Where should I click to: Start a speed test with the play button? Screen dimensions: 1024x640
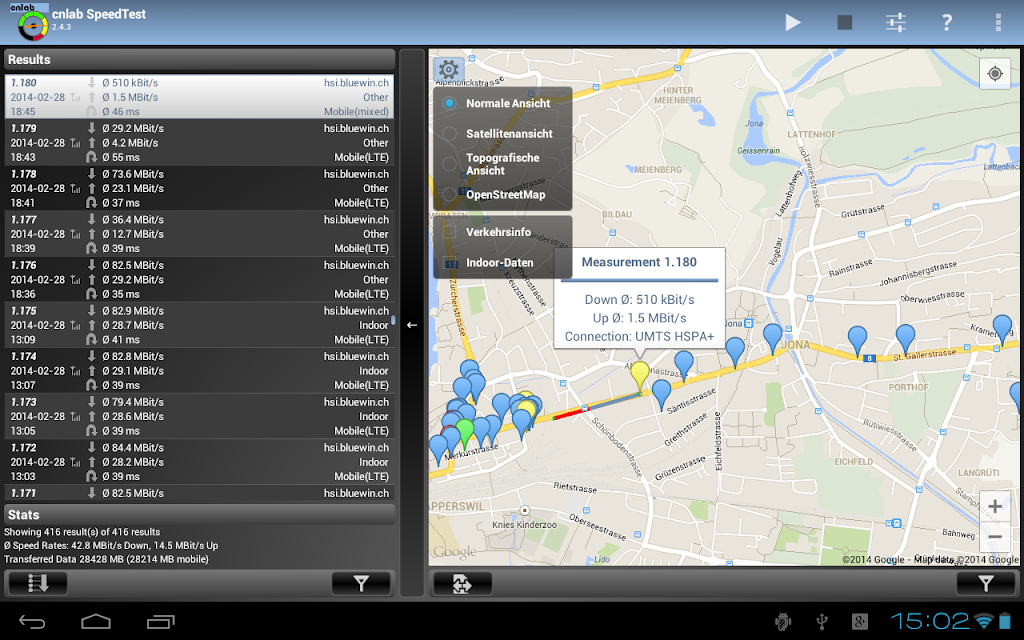793,23
